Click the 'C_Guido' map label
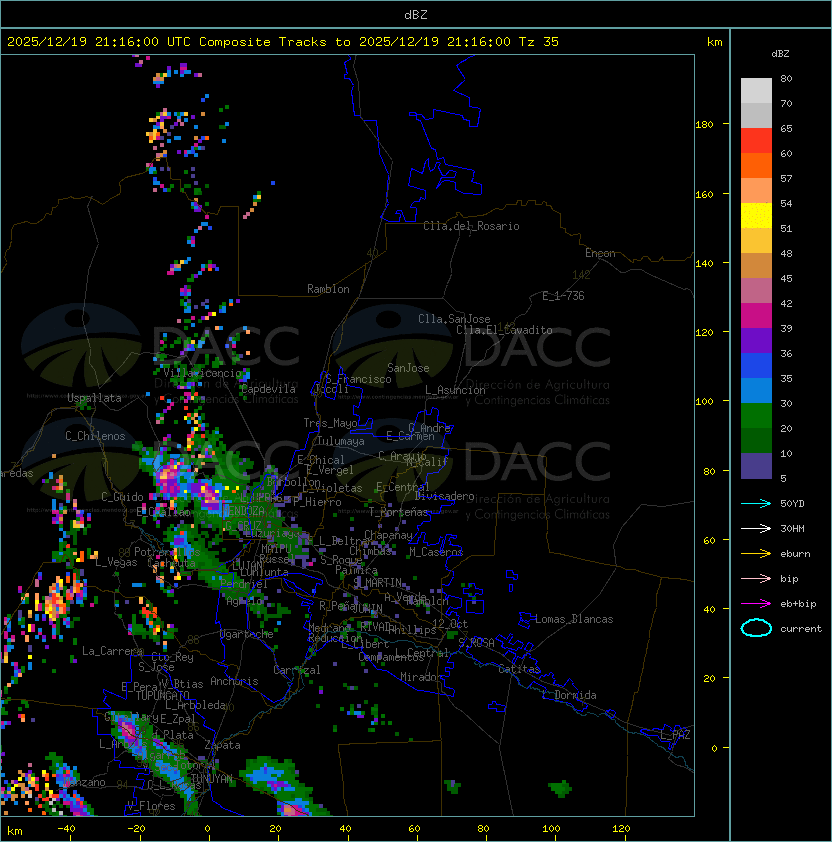This screenshot has width=832, height=842. [x=122, y=497]
